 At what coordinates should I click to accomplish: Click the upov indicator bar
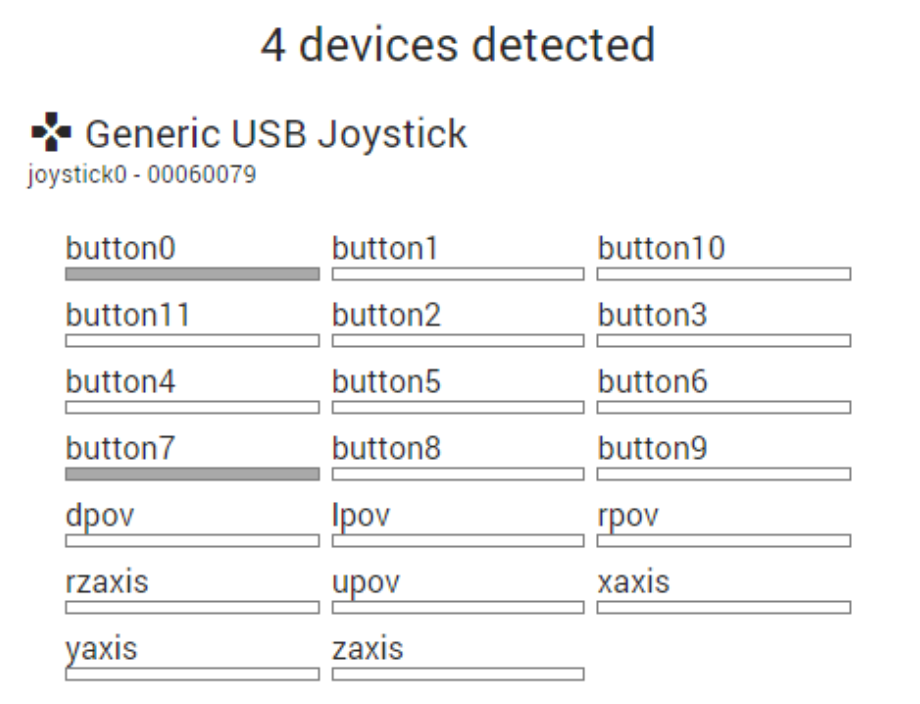coord(458,608)
